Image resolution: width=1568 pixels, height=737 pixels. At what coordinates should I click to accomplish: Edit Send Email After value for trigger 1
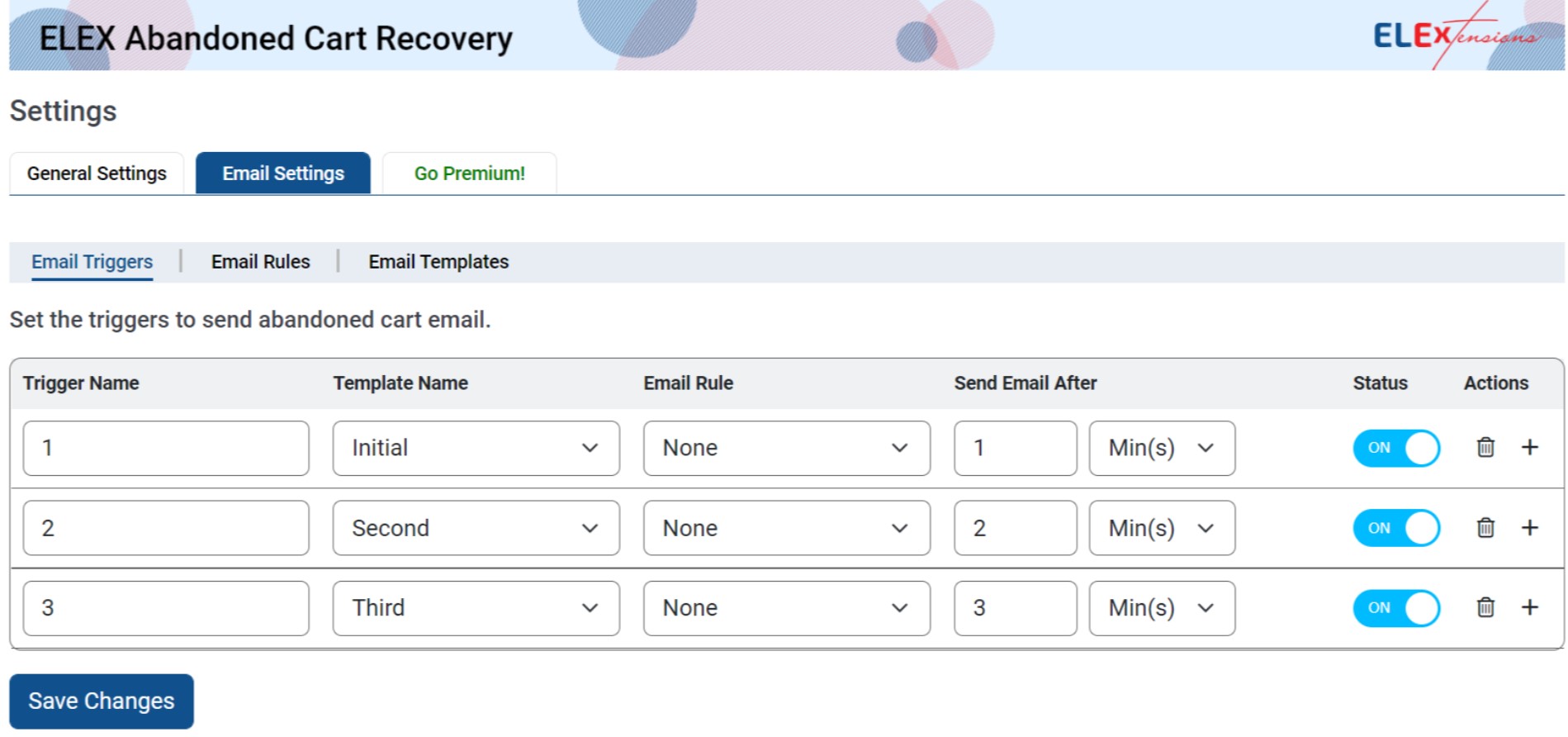tap(1015, 448)
